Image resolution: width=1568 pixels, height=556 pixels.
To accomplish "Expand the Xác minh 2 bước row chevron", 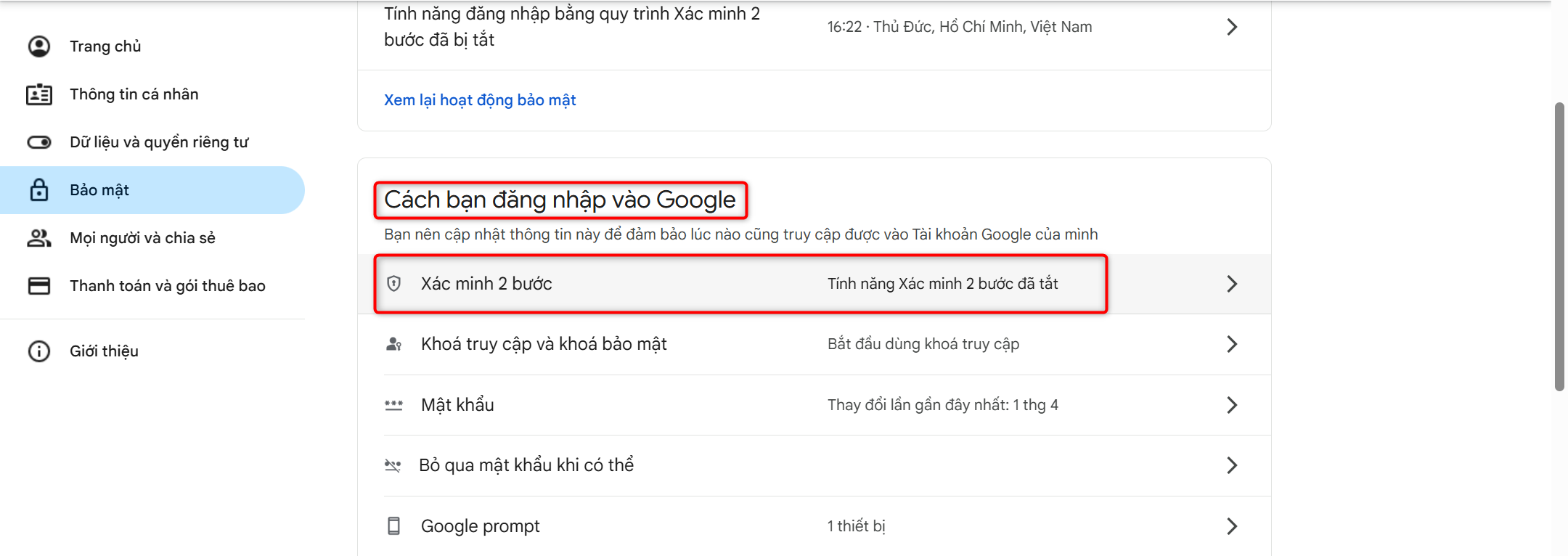I will point(1231,284).
